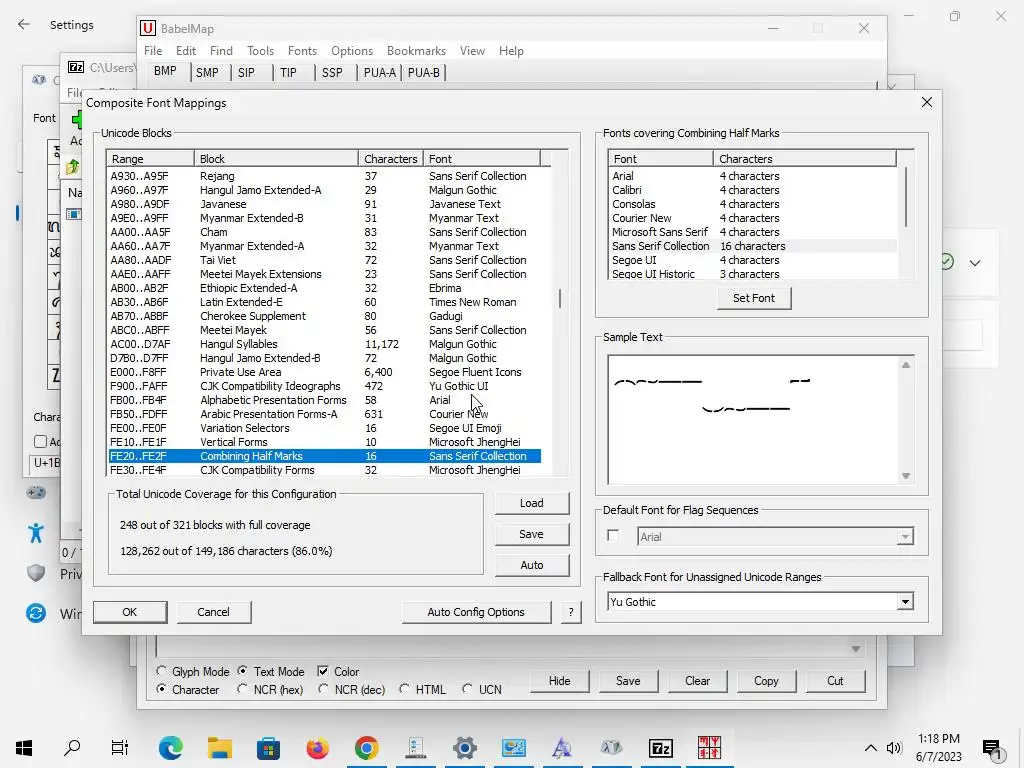Open Microsoft Store from taskbar
Screen dimensions: 1024x768
[x=268, y=748]
